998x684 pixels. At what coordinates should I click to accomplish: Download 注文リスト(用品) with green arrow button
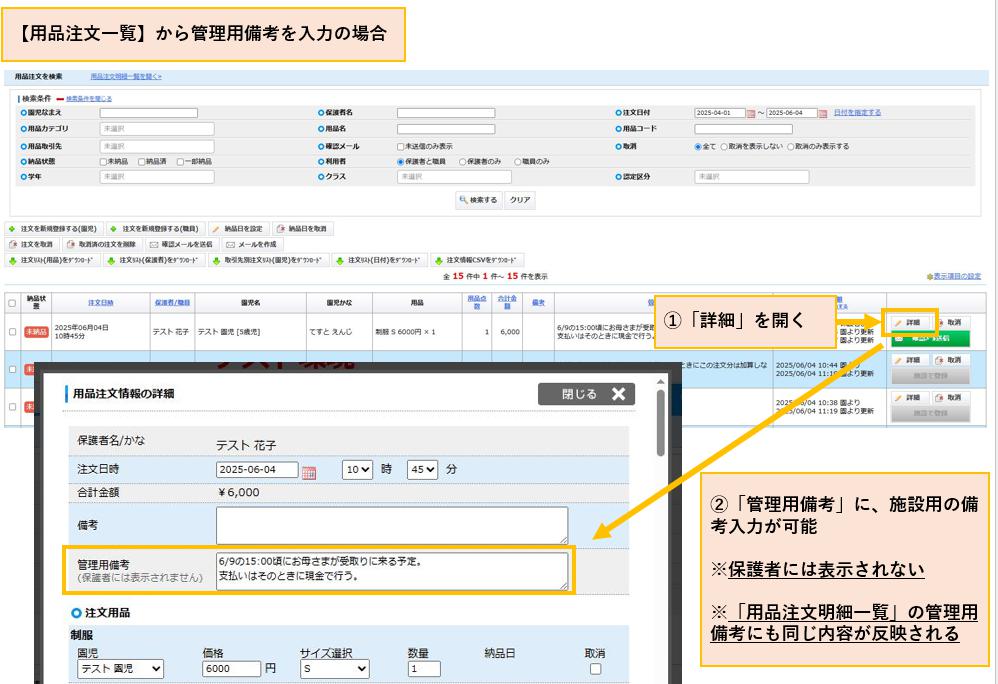(x=52, y=260)
